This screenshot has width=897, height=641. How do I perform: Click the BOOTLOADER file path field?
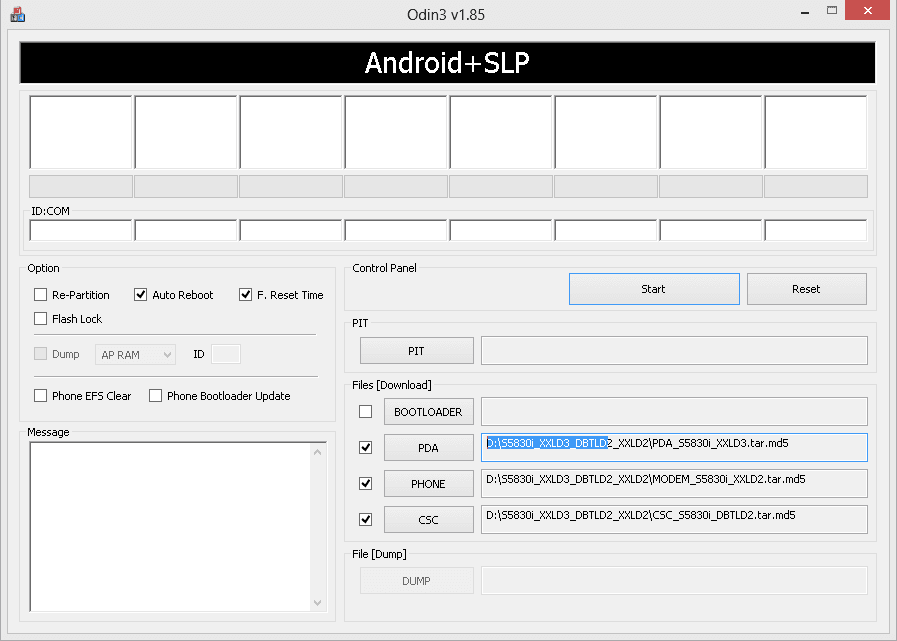click(x=674, y=411)
